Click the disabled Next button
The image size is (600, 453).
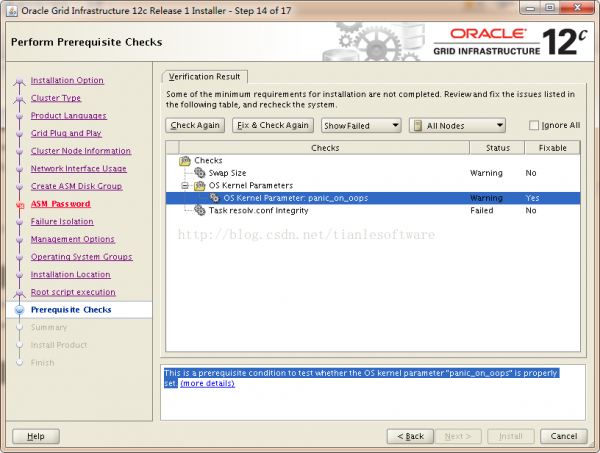(458, 436)
